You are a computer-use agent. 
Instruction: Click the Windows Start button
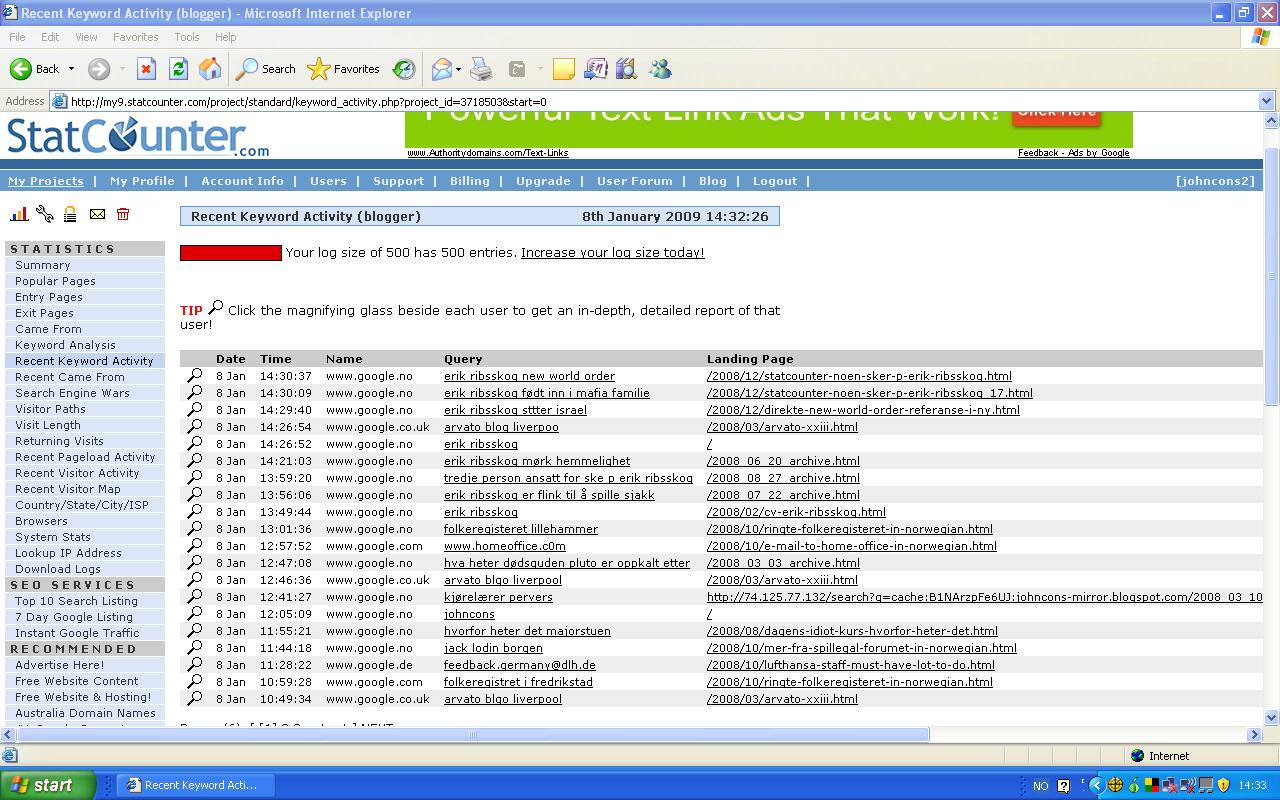48,785
